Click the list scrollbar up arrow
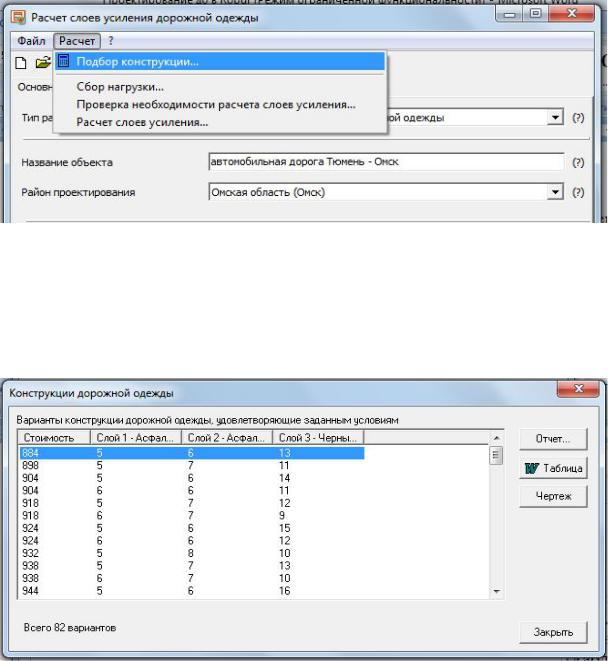The width and height of the screenshot is (608, 661). tap(496, 438)
